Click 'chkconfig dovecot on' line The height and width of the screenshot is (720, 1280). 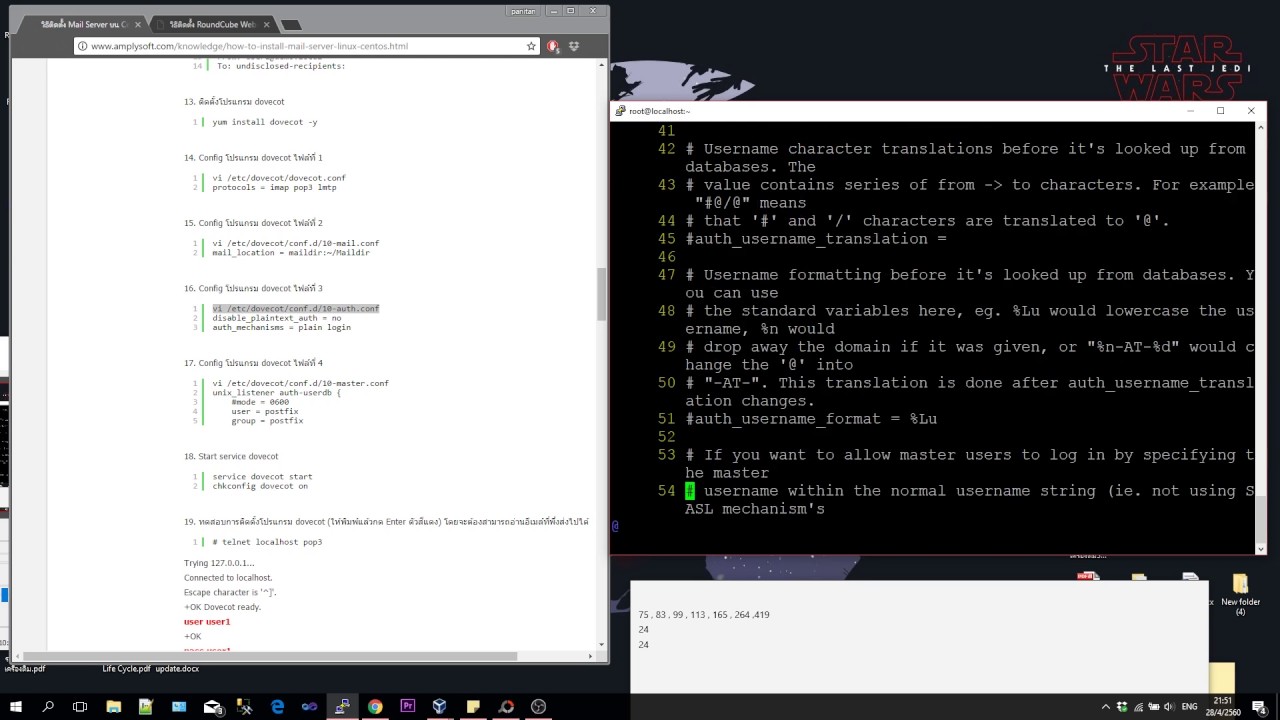click(260, 486)
